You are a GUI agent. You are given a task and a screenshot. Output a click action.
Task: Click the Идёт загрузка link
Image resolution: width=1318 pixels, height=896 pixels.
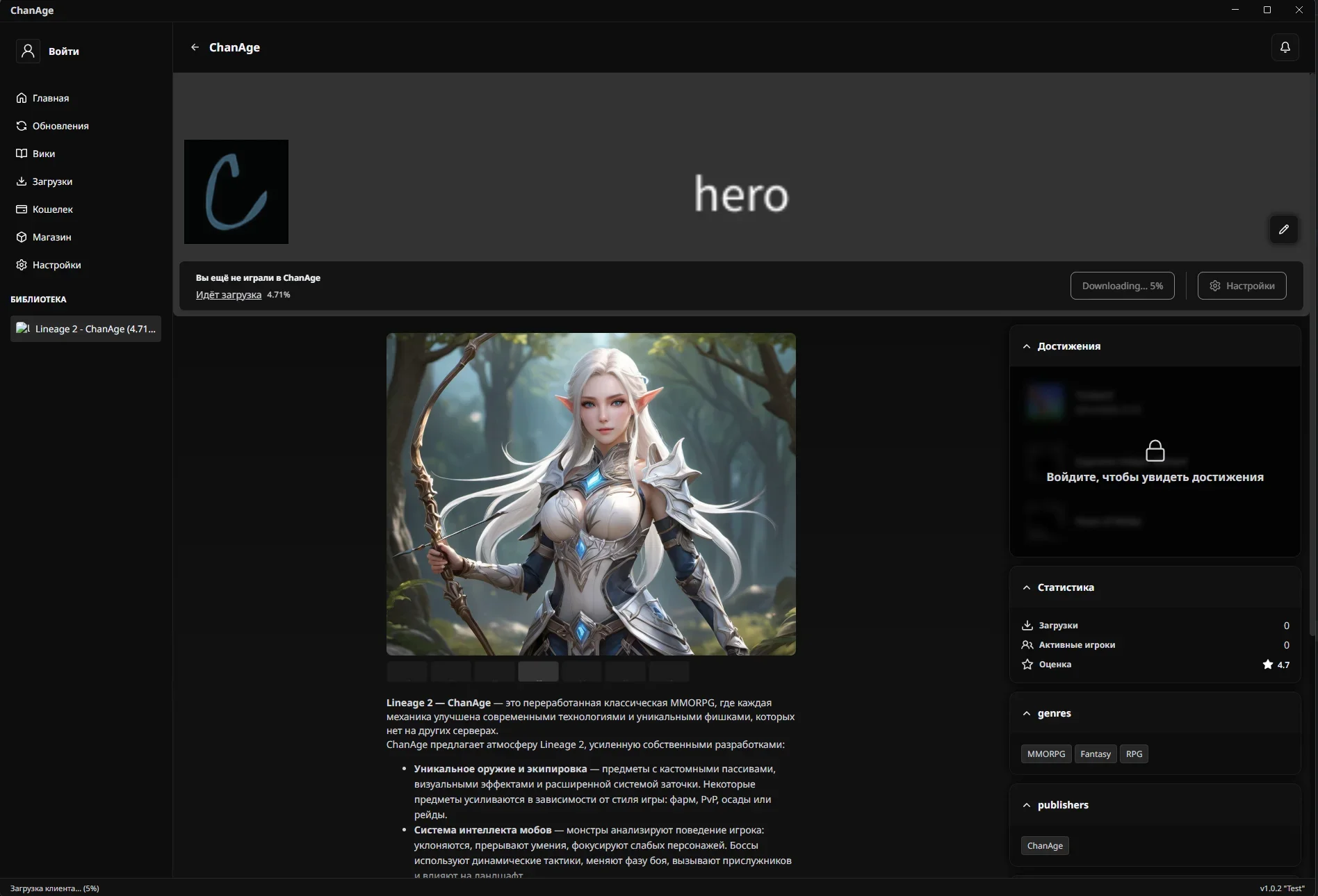229,295
